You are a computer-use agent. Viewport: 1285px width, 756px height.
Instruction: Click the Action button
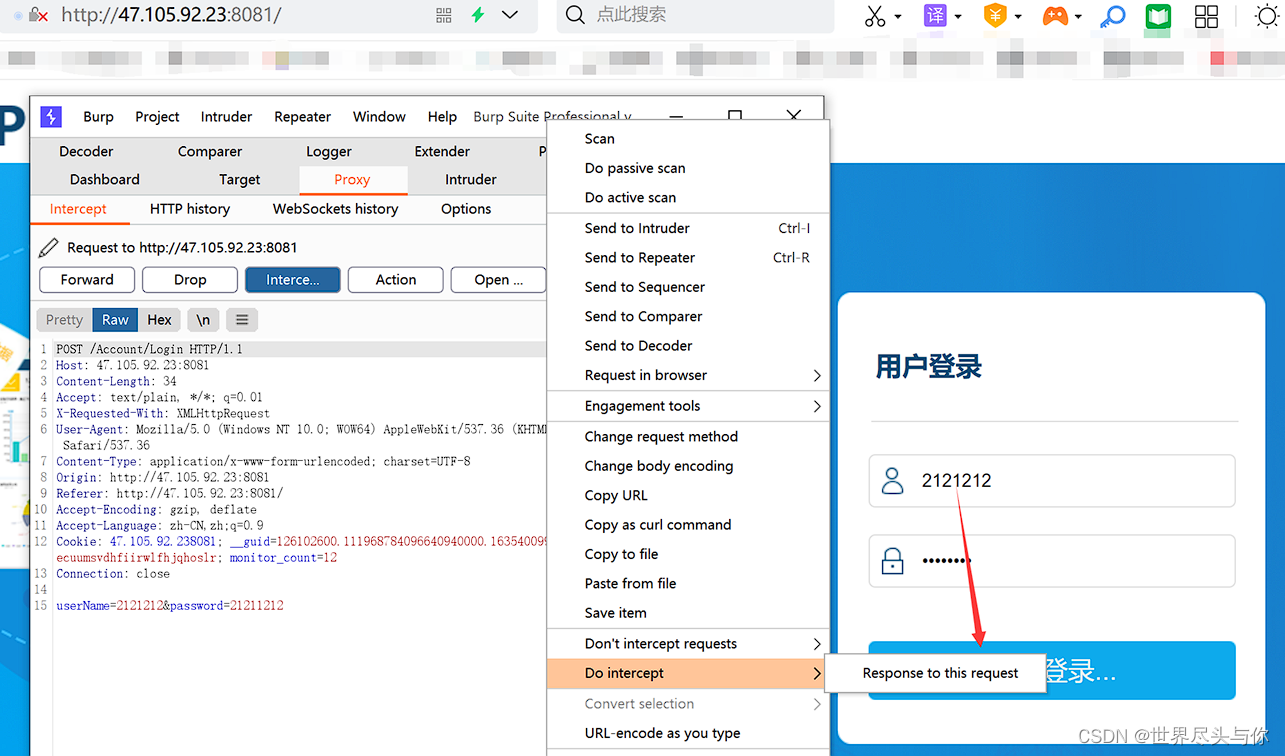click(396, 280)
